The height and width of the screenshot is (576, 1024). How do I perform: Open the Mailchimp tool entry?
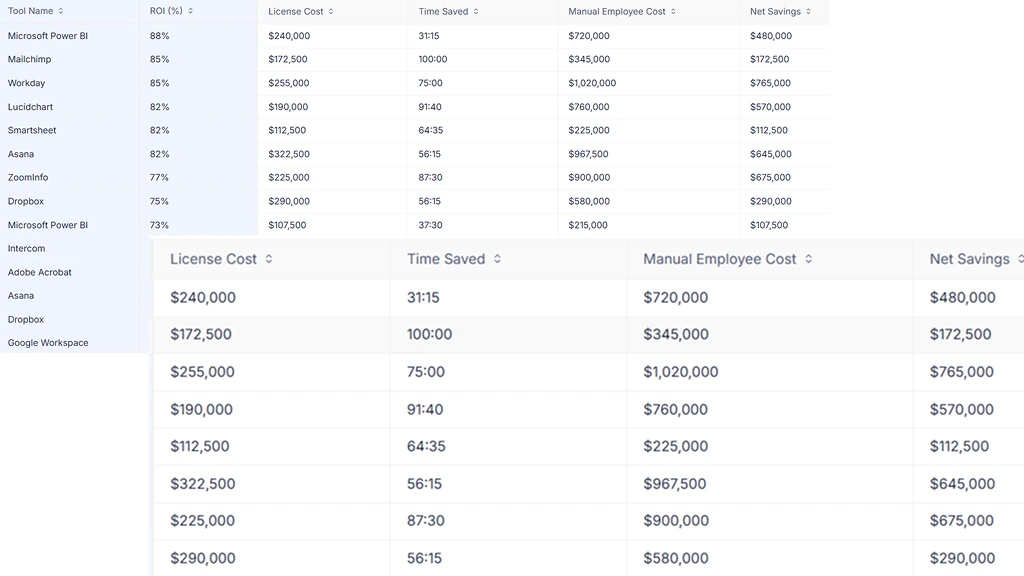30,59
